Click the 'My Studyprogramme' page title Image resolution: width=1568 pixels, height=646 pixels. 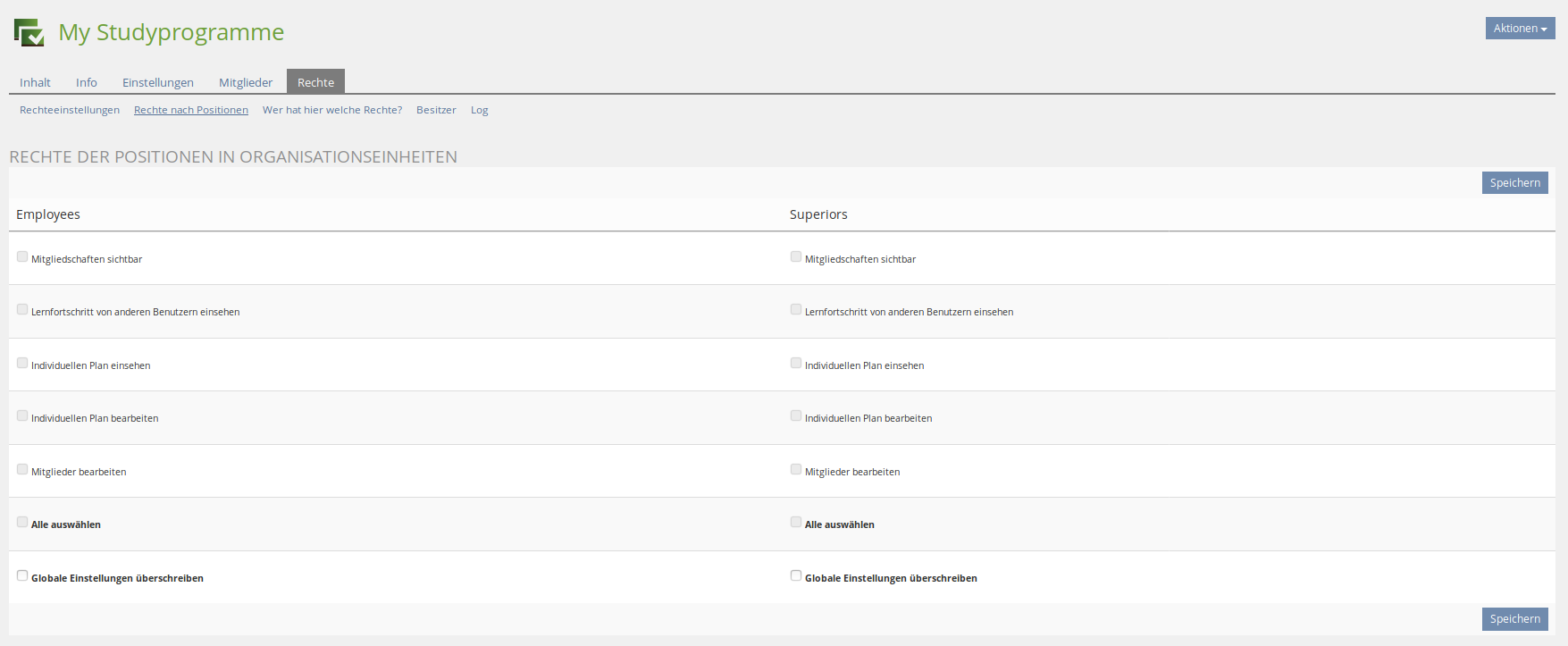click(171, 32)
